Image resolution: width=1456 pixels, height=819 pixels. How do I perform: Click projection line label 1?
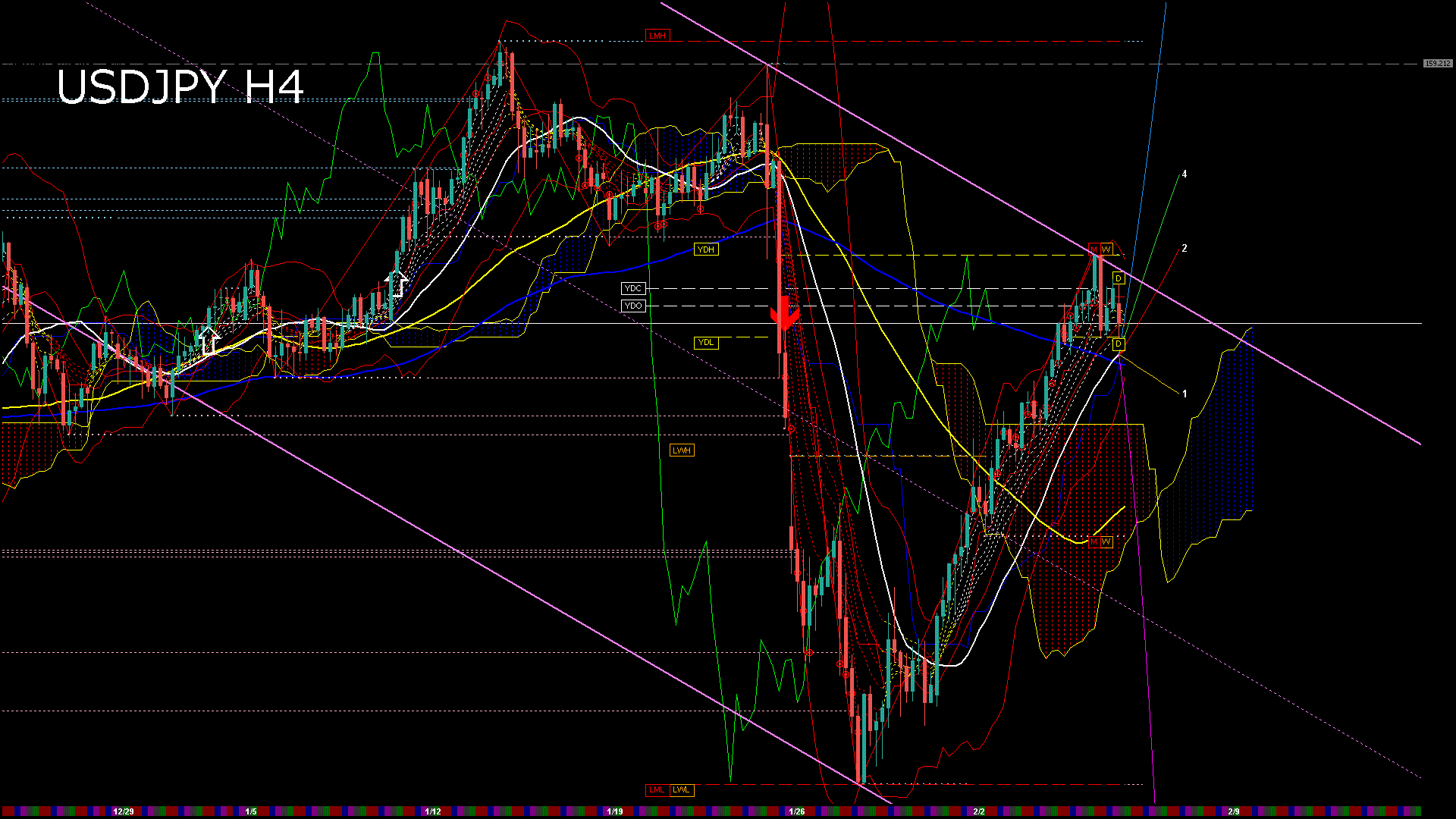[x=1184, y=394]
